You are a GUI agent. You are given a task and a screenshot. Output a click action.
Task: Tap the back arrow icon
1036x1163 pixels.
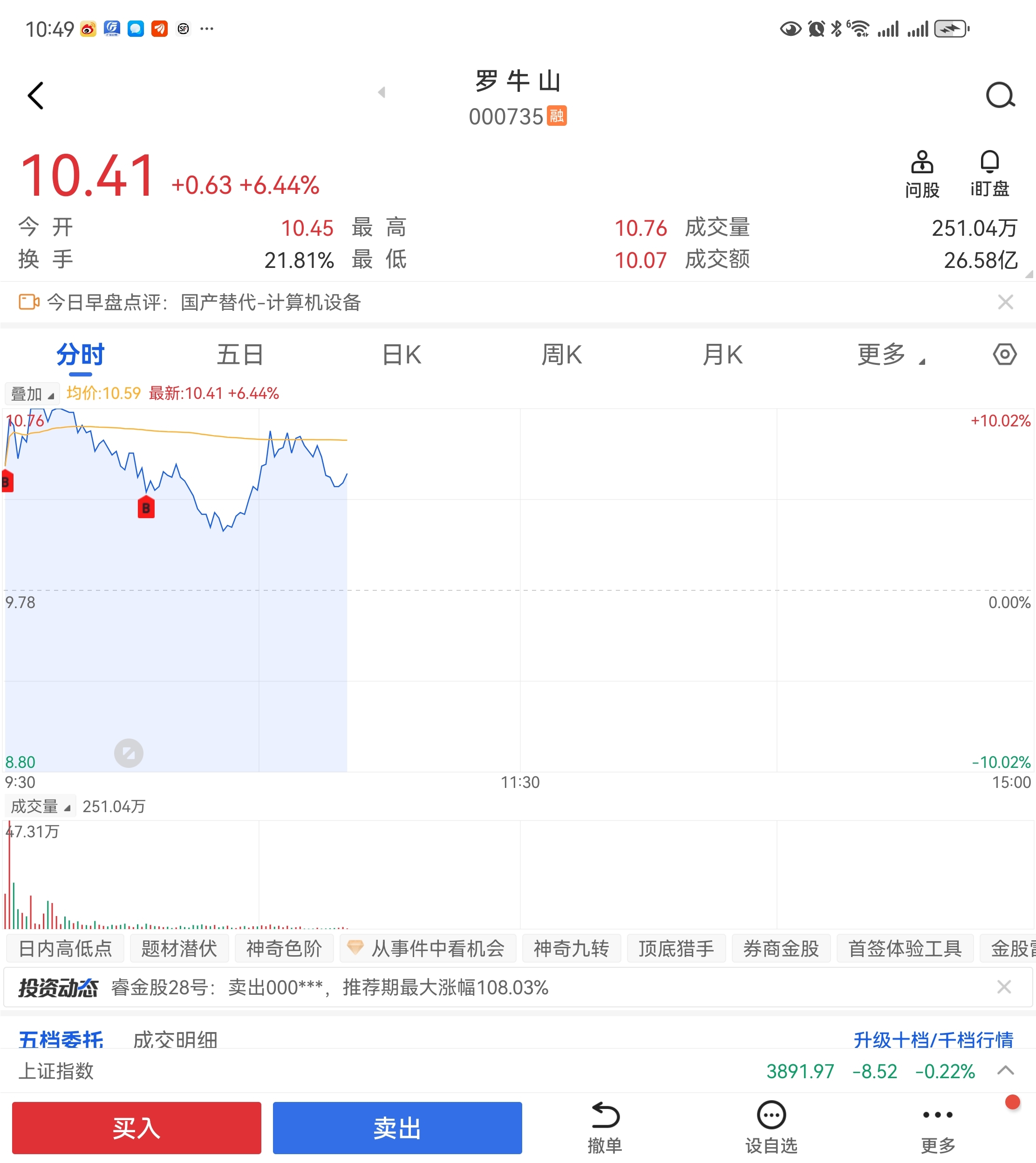point(35,95)
